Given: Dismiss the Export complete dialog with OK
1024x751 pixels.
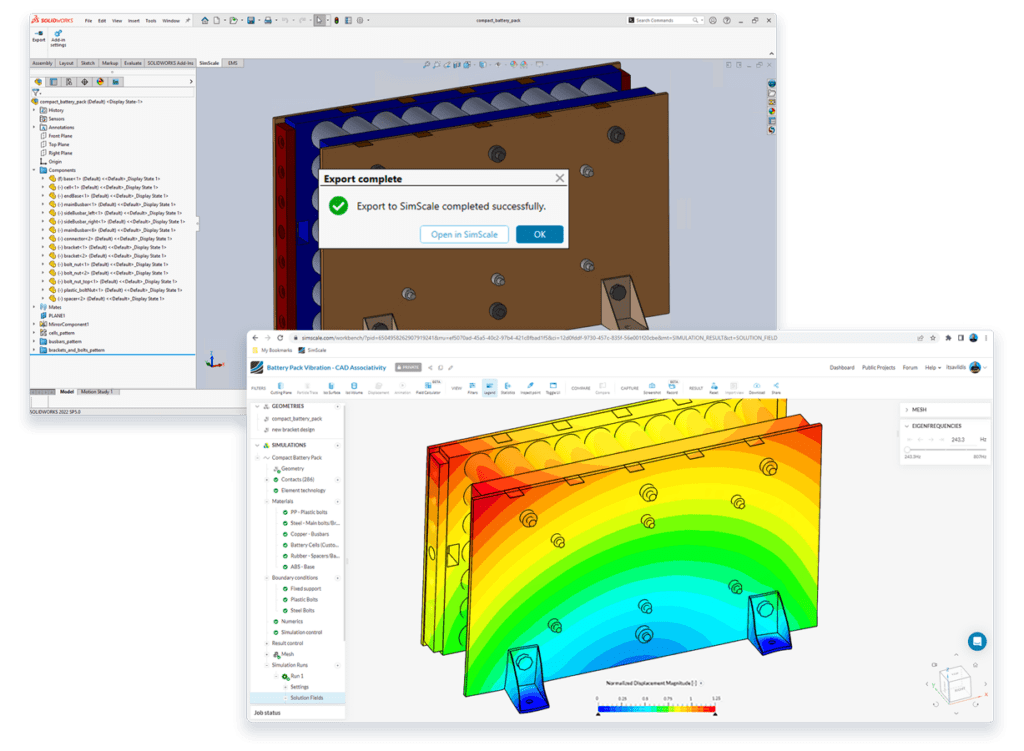Looking at the screenshot, I should (x=539, y=234).
